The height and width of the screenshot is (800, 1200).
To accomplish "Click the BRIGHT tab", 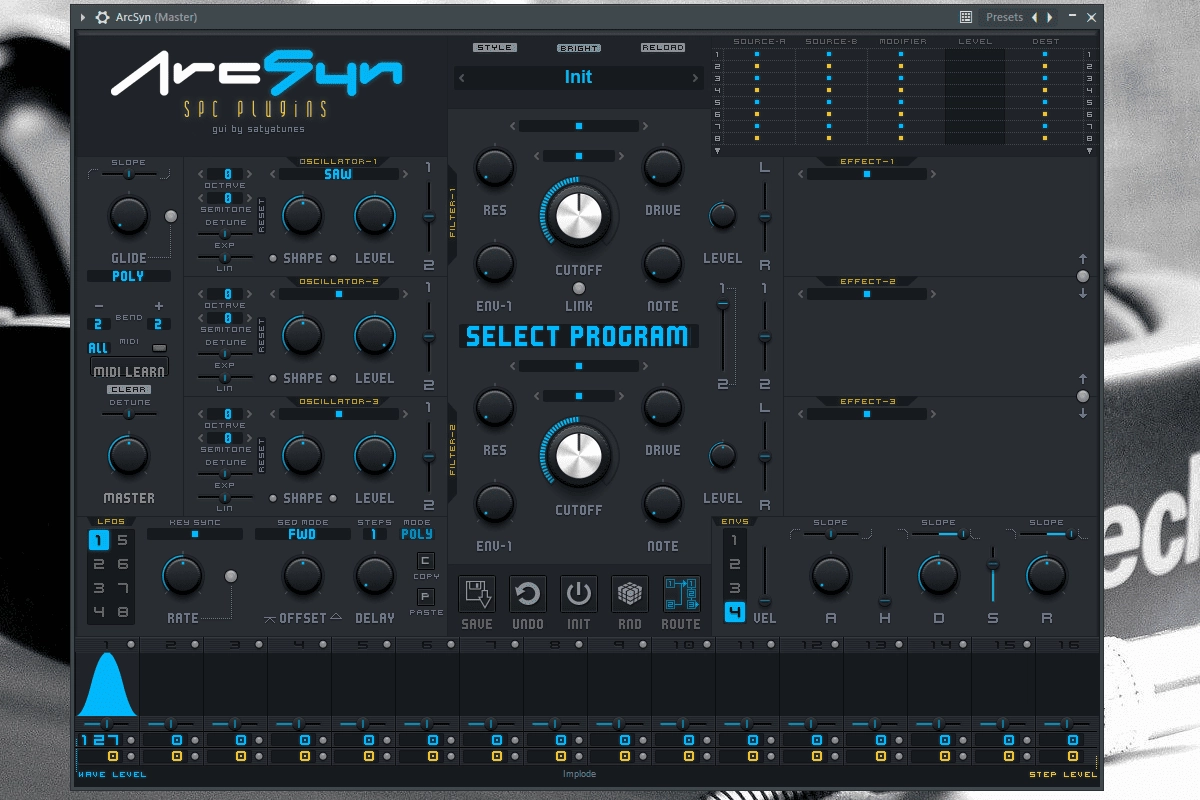I will pos(579,47).
